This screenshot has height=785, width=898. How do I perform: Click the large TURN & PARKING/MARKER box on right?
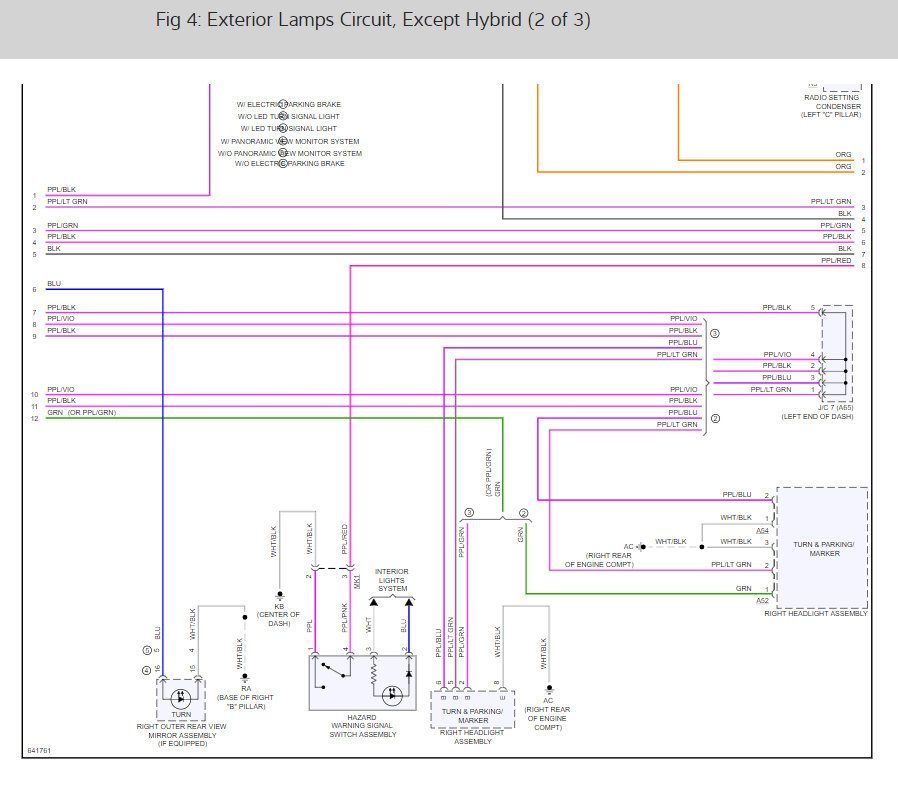tap(822, 547)
